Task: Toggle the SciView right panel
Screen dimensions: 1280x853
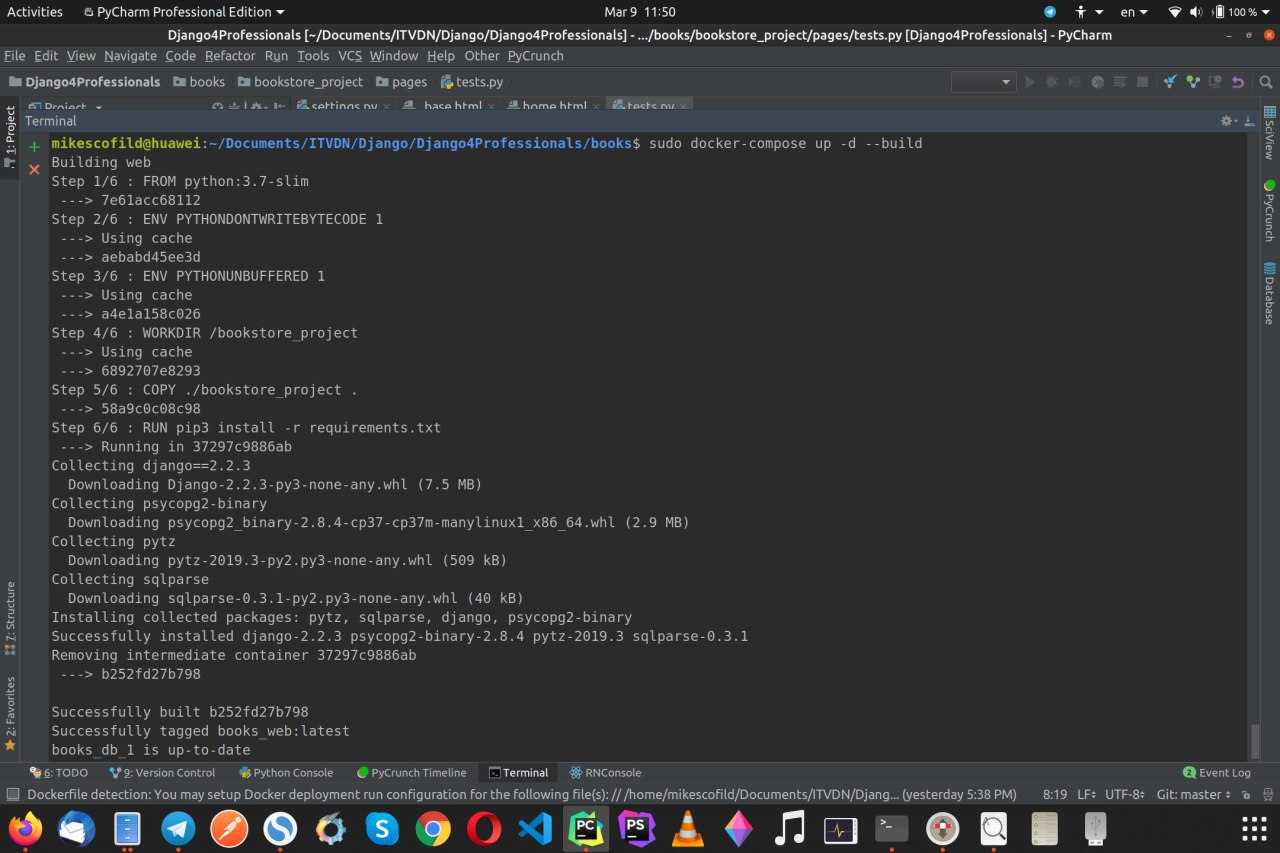Action: [1269, 133]
